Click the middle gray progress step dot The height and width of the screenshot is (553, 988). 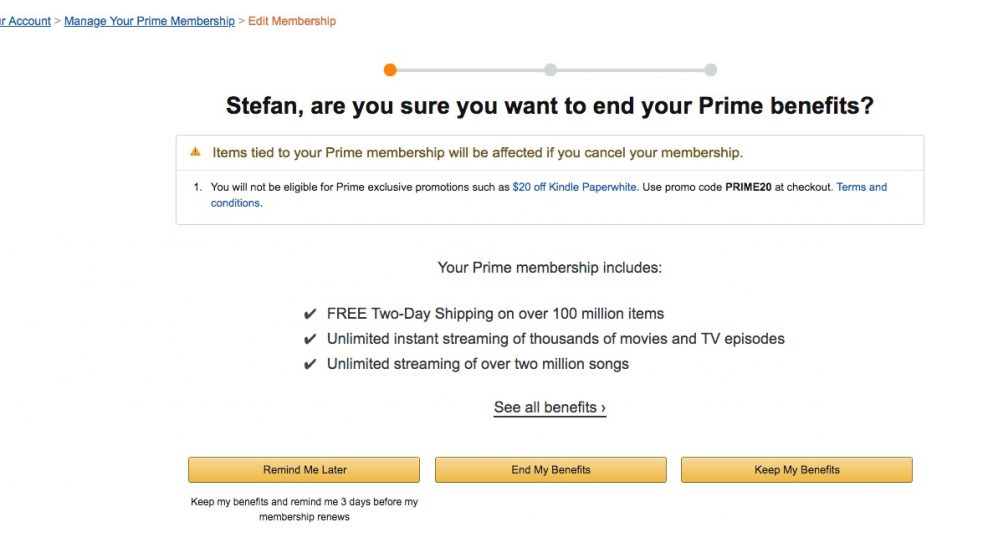551,70
